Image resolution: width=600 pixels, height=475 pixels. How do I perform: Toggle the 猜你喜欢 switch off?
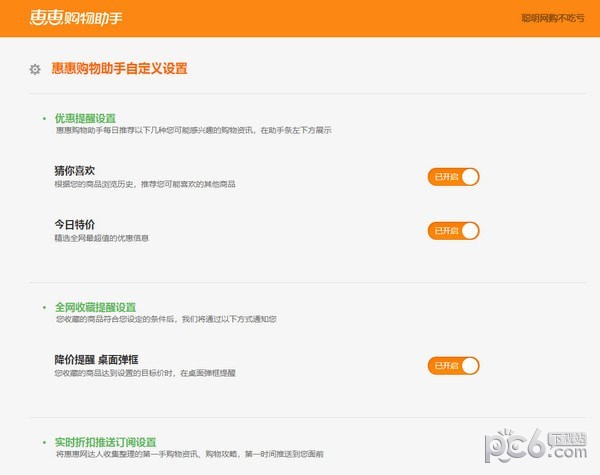pyautogui.click(x=453, y=177)
